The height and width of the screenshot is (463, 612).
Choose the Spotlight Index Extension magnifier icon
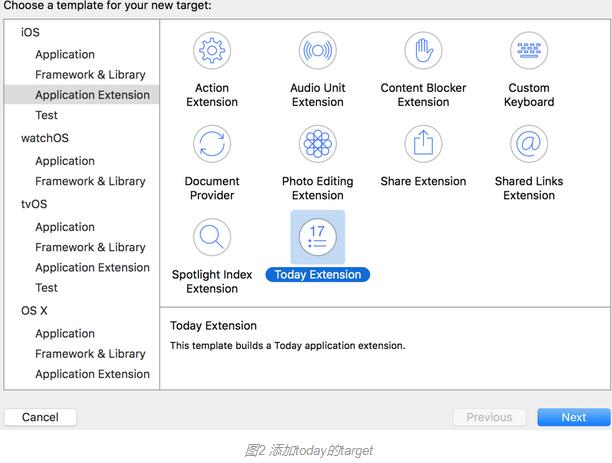(212, 238)
